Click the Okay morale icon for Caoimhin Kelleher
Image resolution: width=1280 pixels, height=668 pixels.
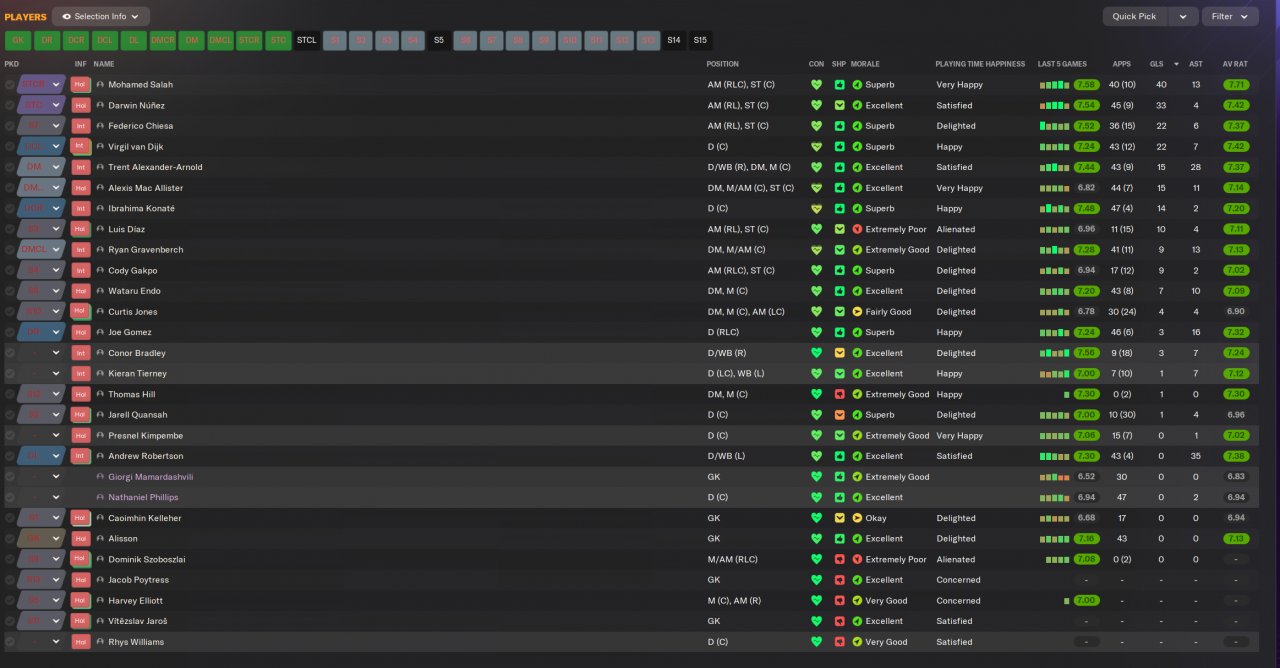[x=857, y=518]
